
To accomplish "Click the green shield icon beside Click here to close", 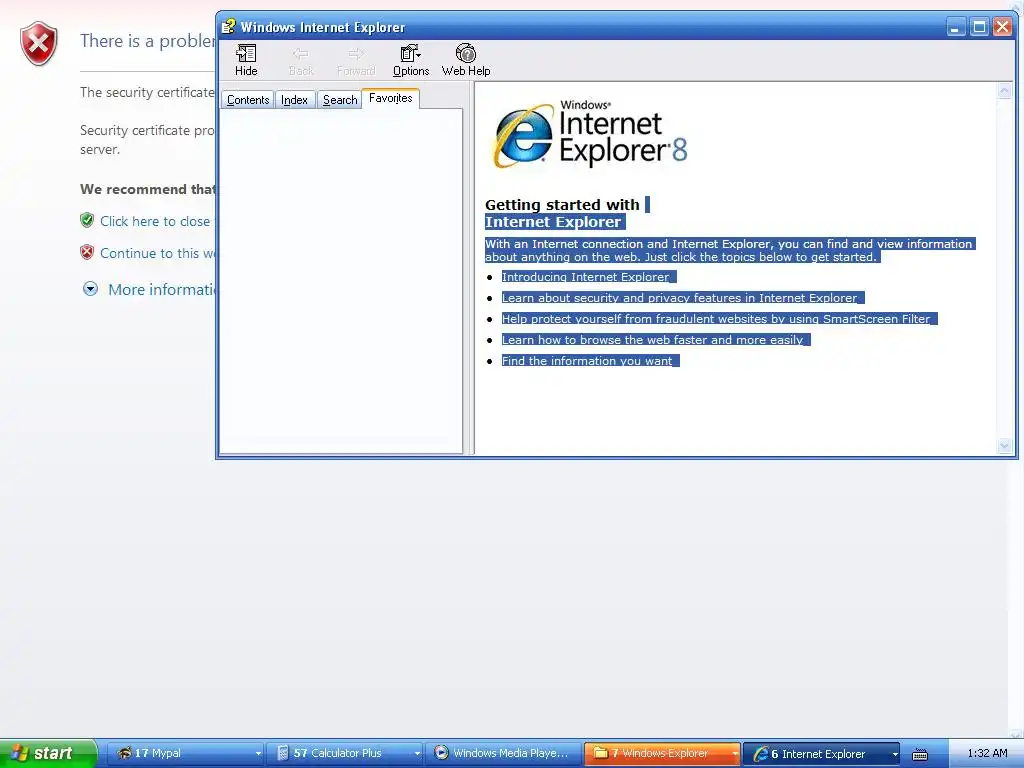I will (87, 220).
